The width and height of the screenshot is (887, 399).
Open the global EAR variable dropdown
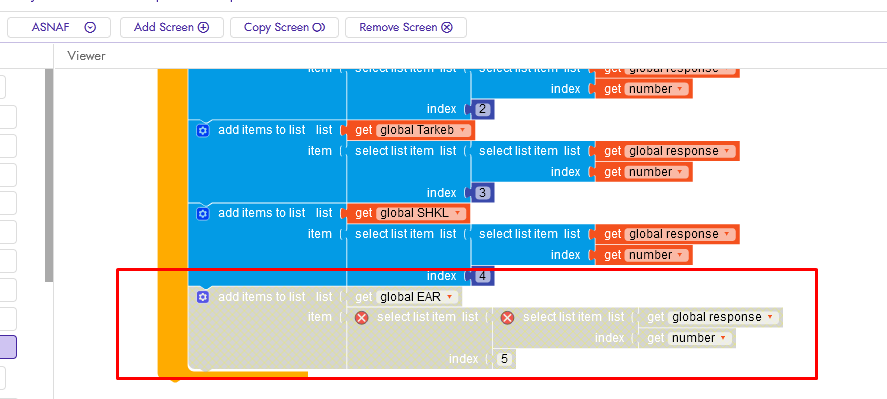[x=416, y=297]
